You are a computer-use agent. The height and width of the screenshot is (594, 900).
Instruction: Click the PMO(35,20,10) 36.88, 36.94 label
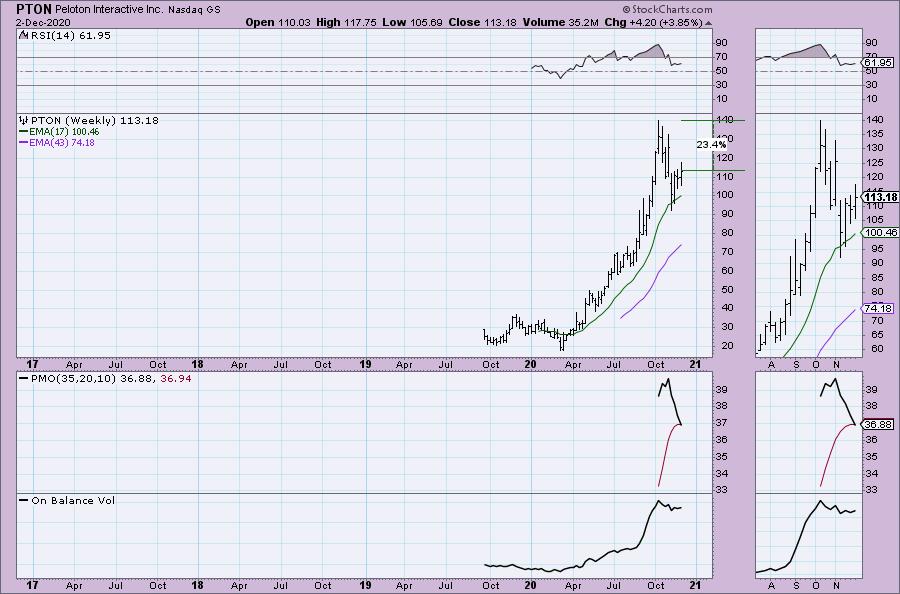pyautogui.click(x=111, y=379)
